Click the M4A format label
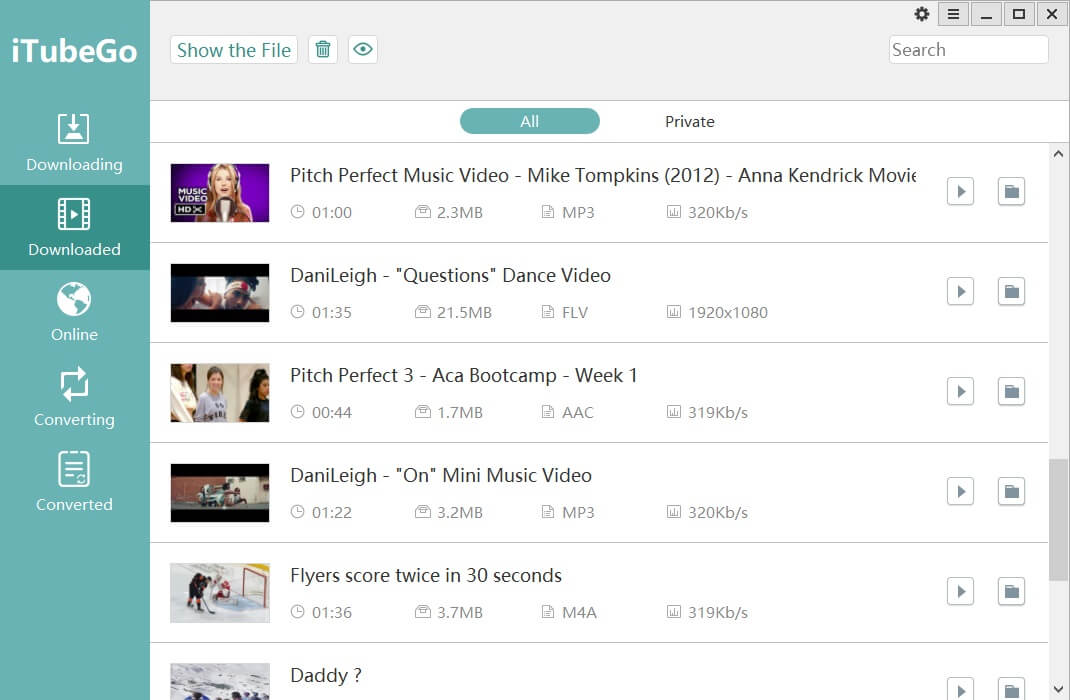The image size is (1070, 700). click(579, 613)
